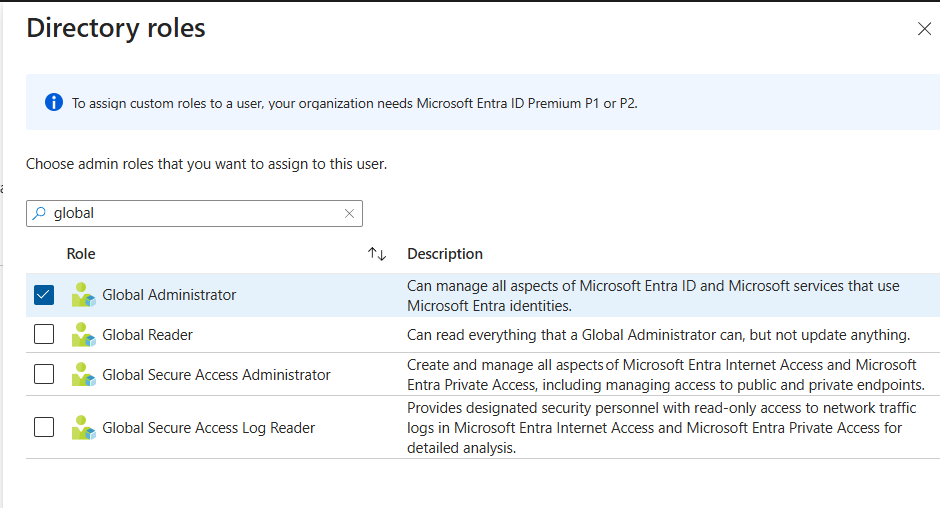
Task: Tick the Global Secure Access Administrator checkbox
Action: [x=44, y=374]
